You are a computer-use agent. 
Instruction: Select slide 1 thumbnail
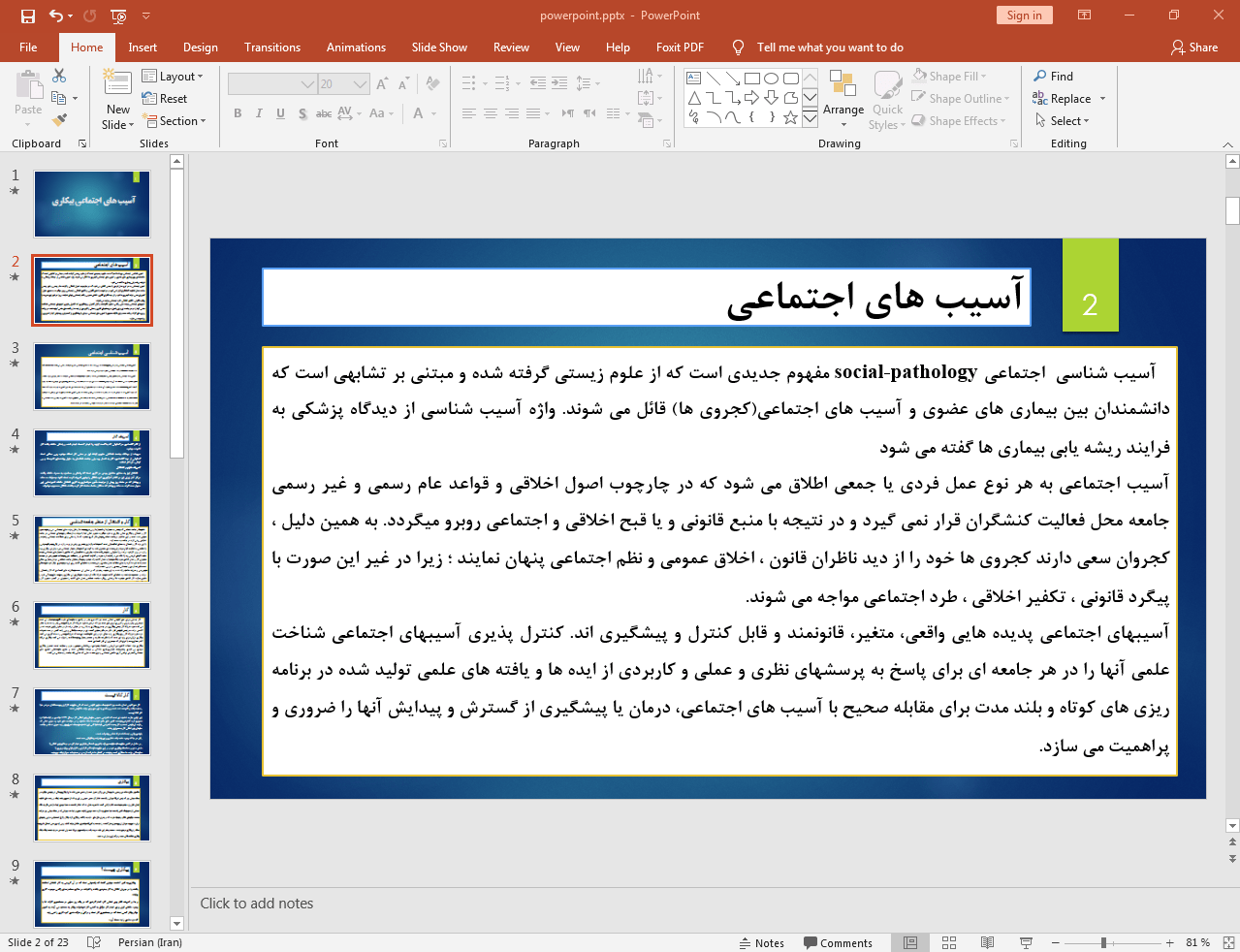point(92,204)
